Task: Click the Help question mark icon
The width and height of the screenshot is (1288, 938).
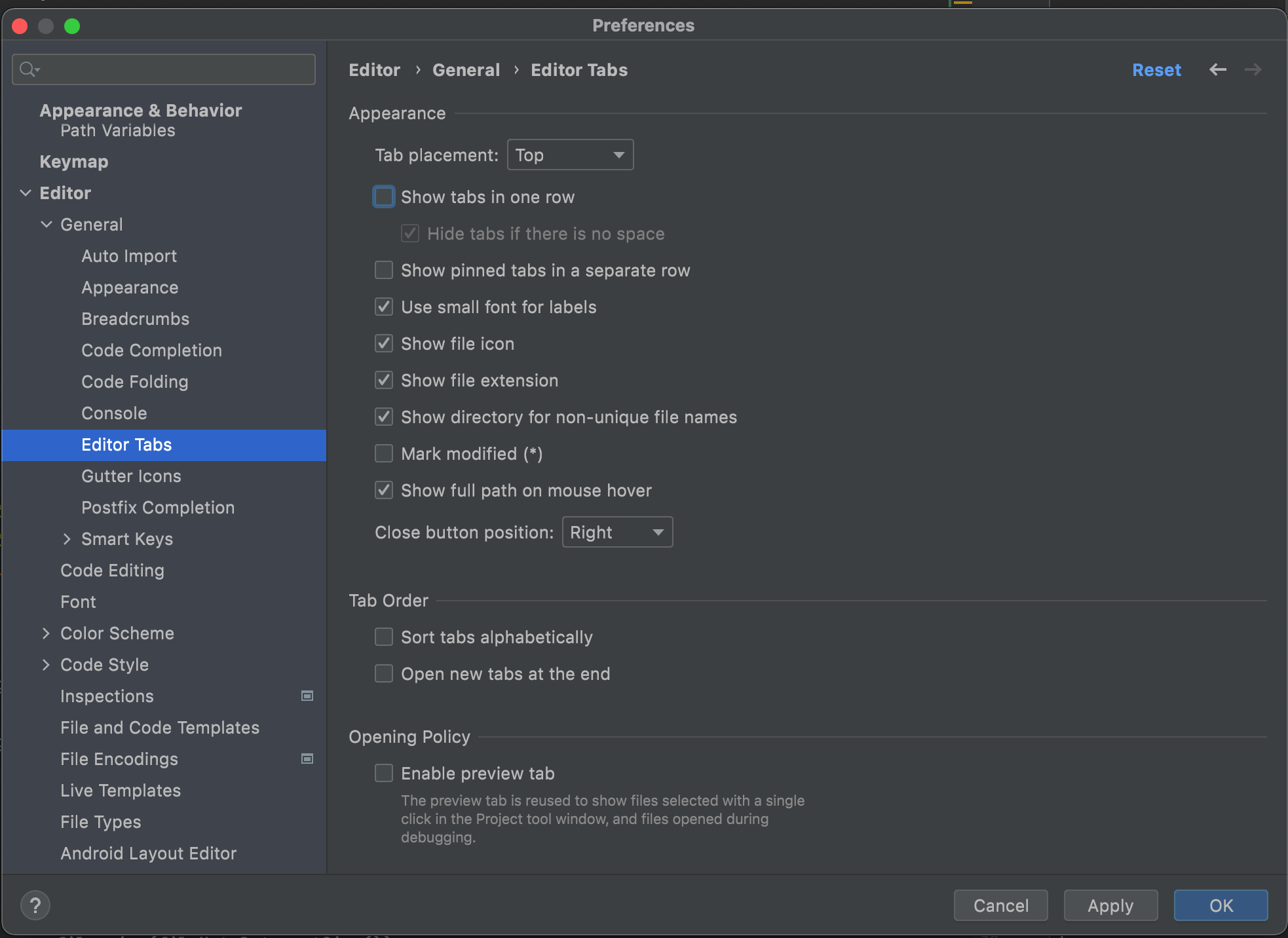Action: pyautogui.click(x=35, y=905)
